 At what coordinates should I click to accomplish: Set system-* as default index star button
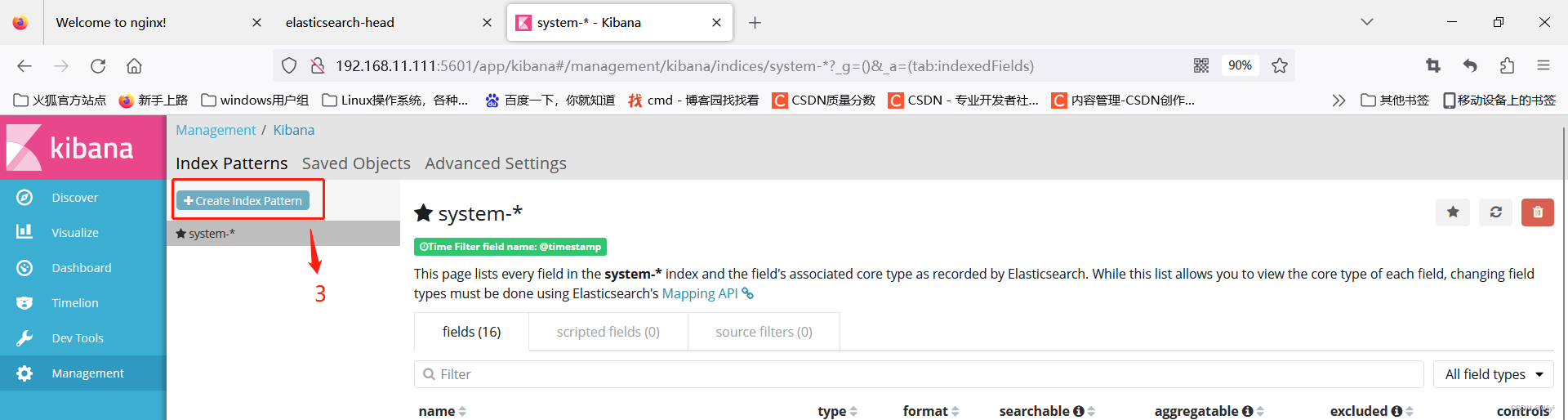point(1453,212)
